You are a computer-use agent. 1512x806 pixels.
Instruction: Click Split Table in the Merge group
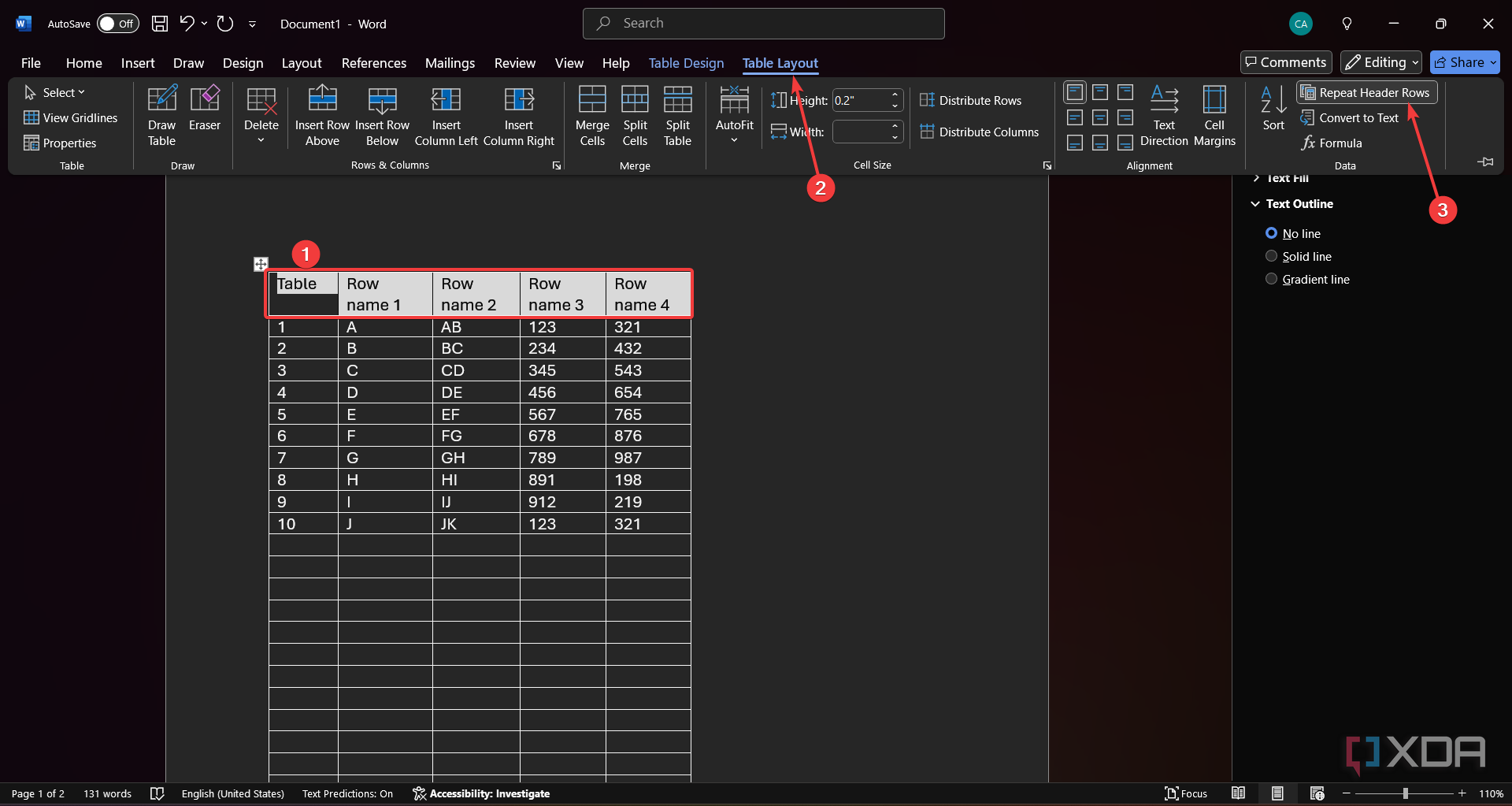click(677, 114)
